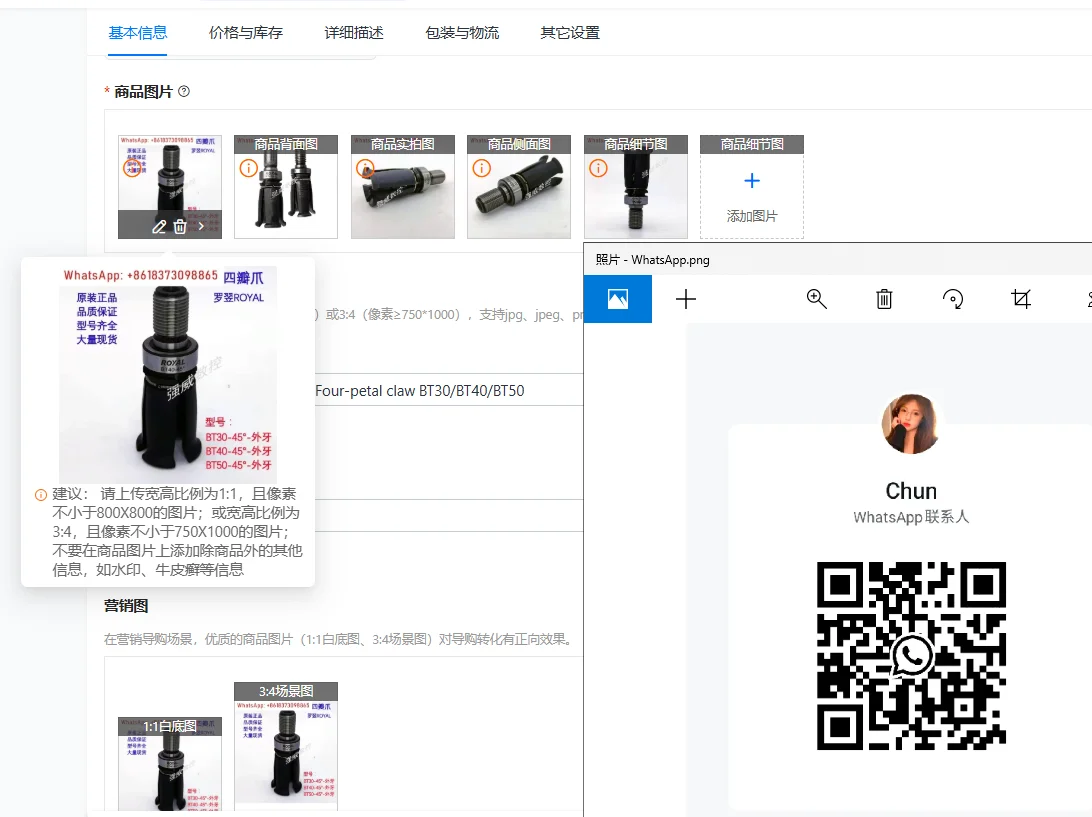Click the 添加图片 upload label

point(751,216)
